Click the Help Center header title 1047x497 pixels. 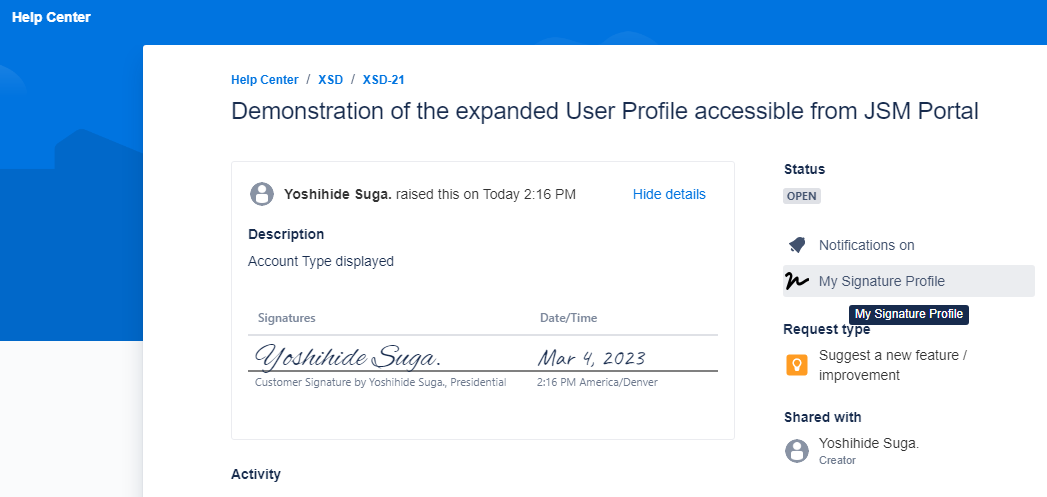coord(51,17)
